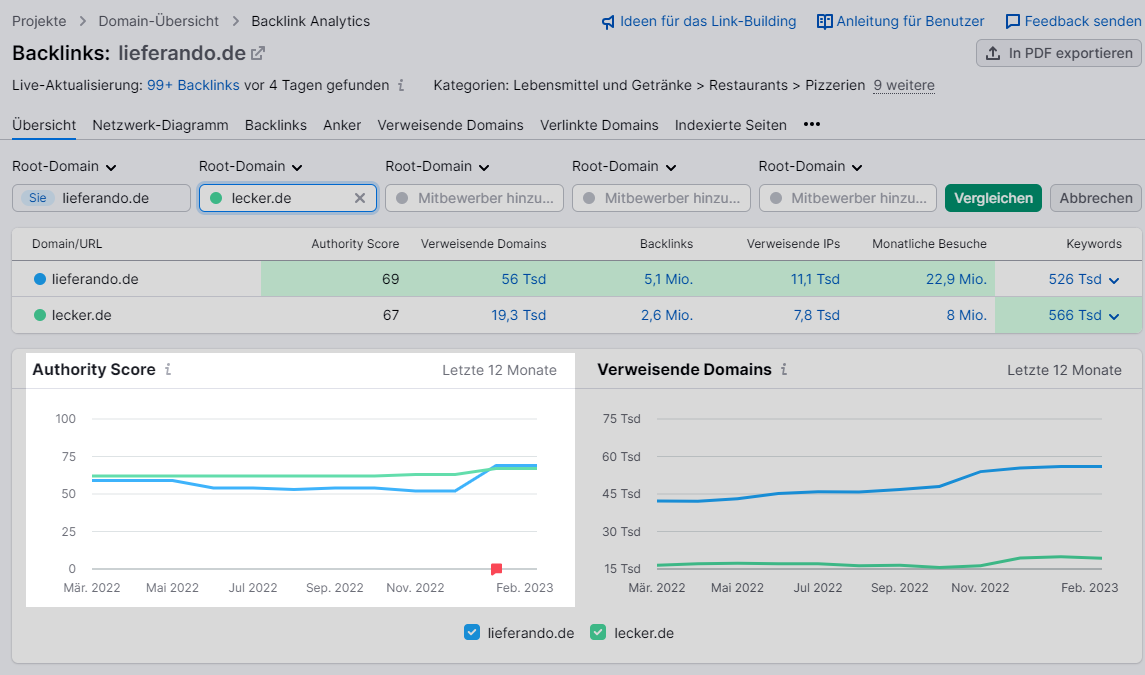Click the info icon beside Authority Score
The width and height of the screenshot is (1145, 675).
tap(168, 370)
